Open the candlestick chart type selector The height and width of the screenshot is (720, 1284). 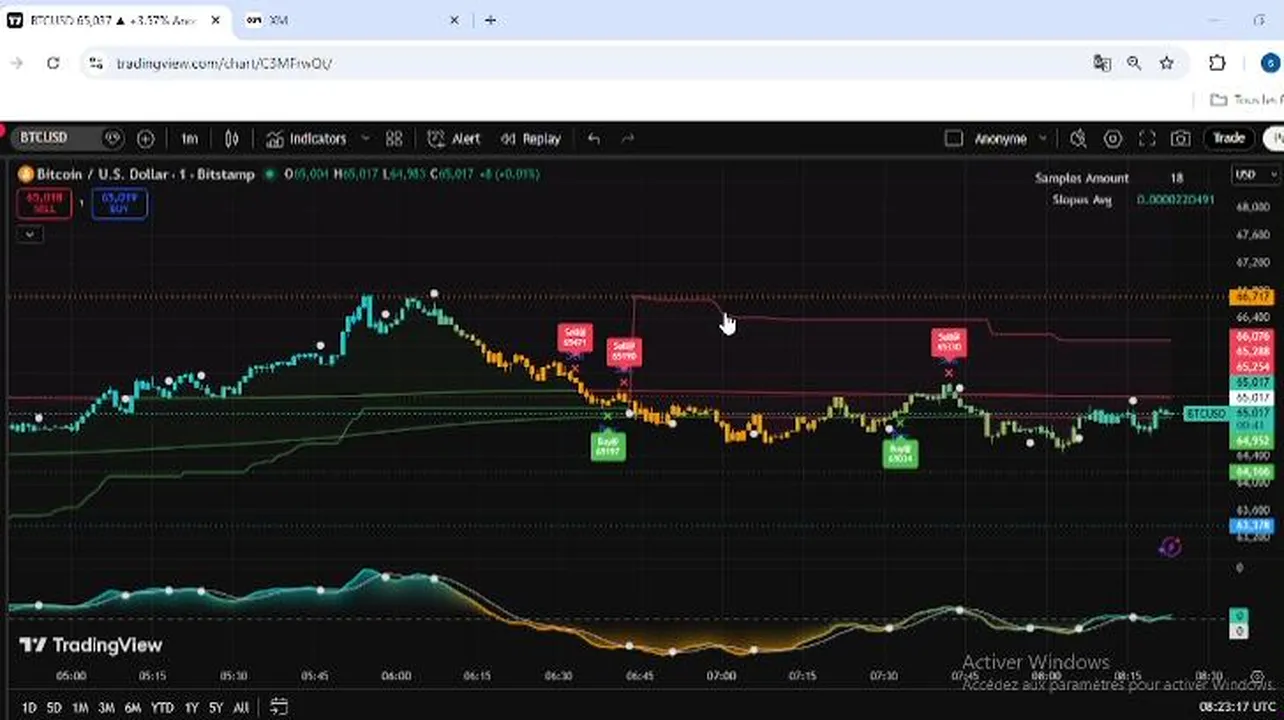[x=232, y=139]
